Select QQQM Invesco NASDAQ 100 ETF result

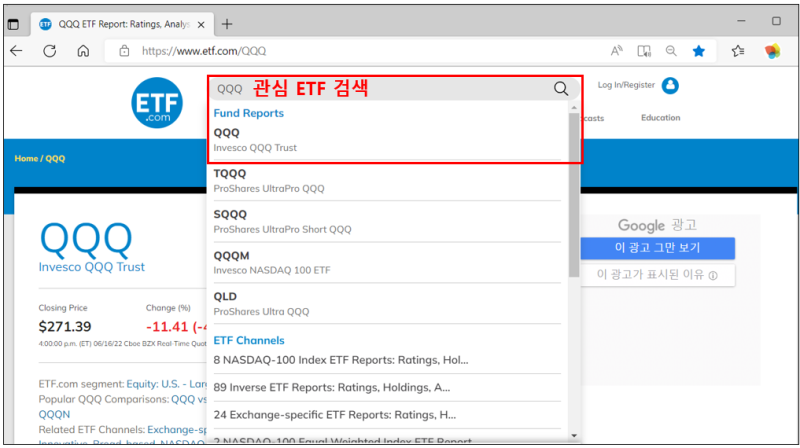[387, 262]
